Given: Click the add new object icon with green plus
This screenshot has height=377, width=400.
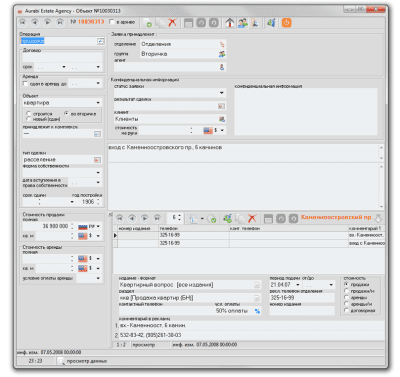Looking at the screenshot, I should (x=147, y=23).
